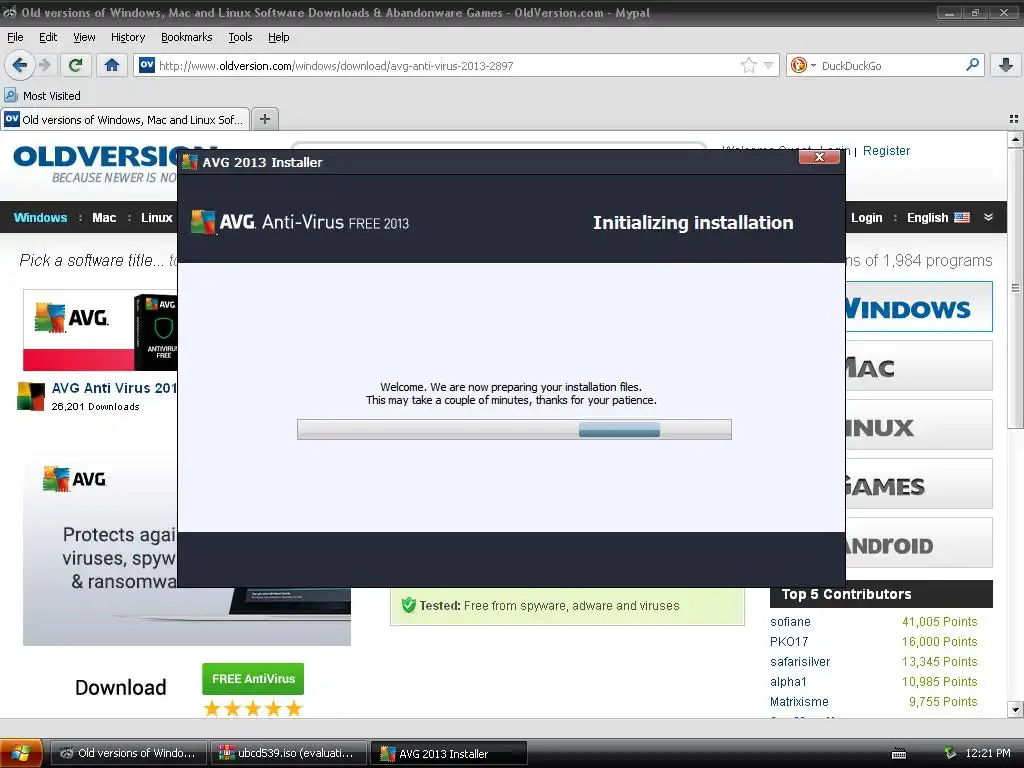Screen dimensions: 1024x768
Task: Open contributor sofiane's profile
Action: 790,622
